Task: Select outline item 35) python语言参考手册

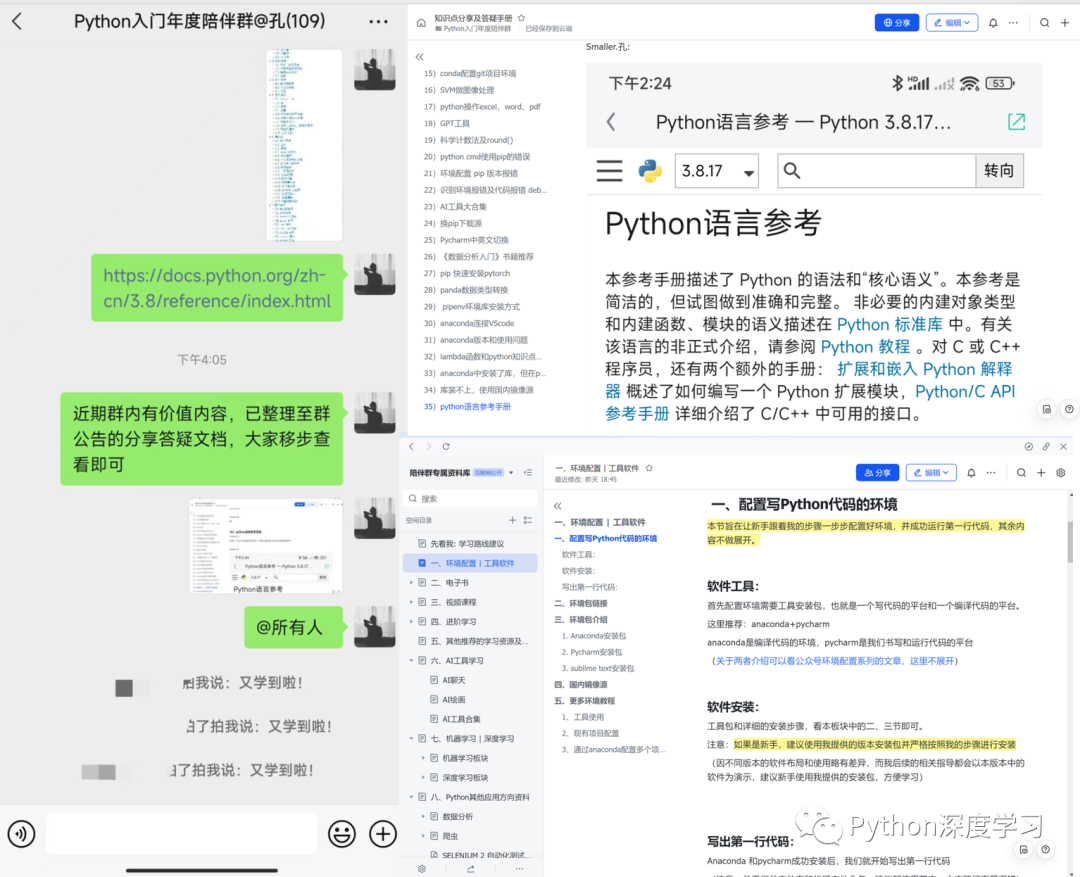Action: coord(467,406)
